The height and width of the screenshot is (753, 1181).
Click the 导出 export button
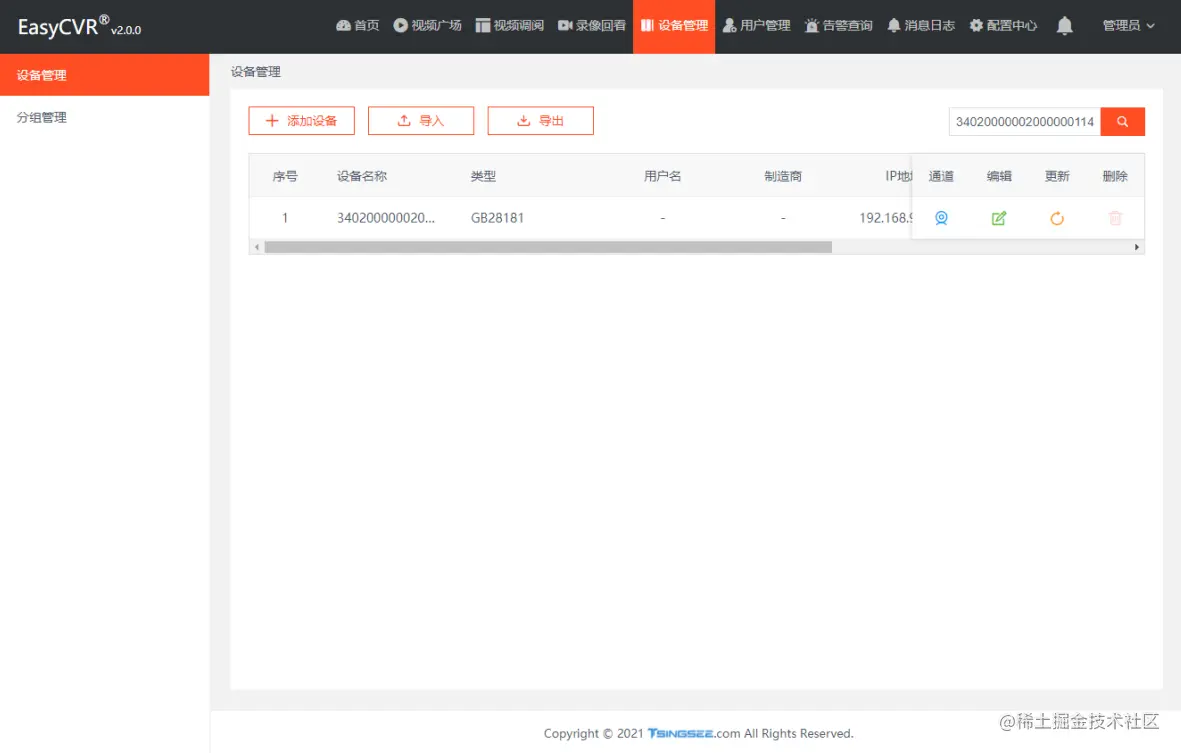pos(541,120)
